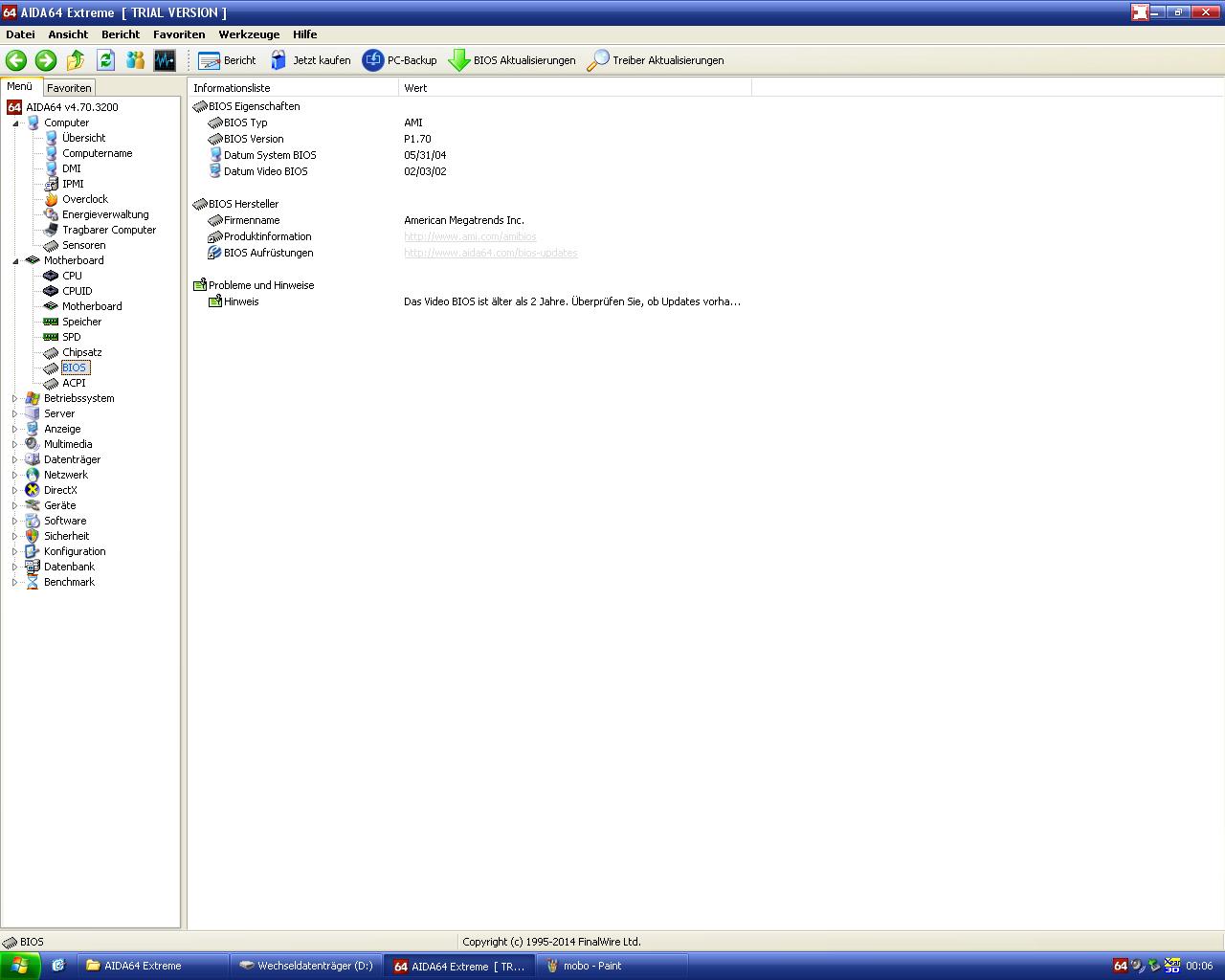The image size is (1225, 980).
Task: Expand the Netzwerk node
Action: coord(15,475)
